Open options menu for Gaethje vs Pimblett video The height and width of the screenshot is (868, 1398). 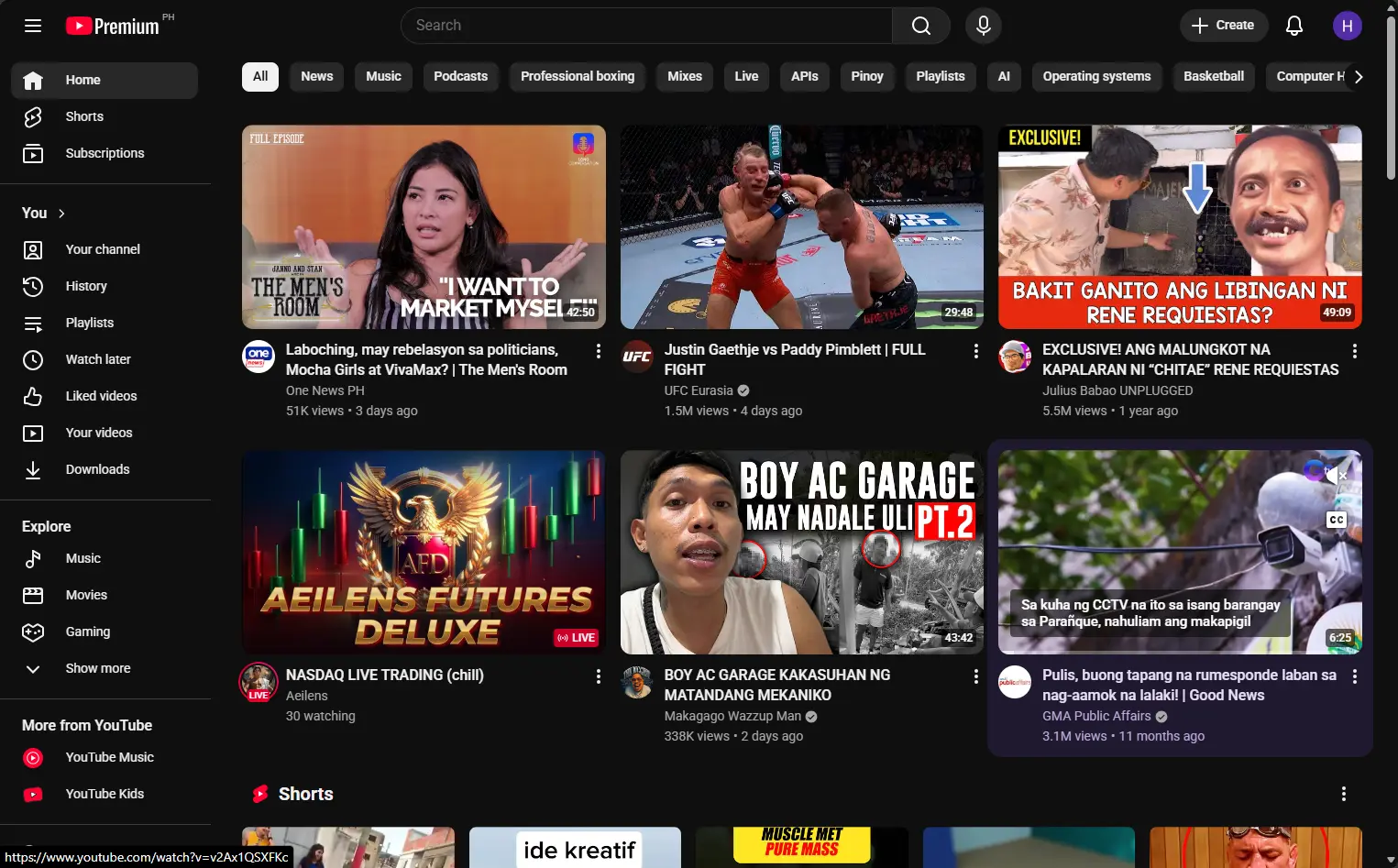click(976, 351)
